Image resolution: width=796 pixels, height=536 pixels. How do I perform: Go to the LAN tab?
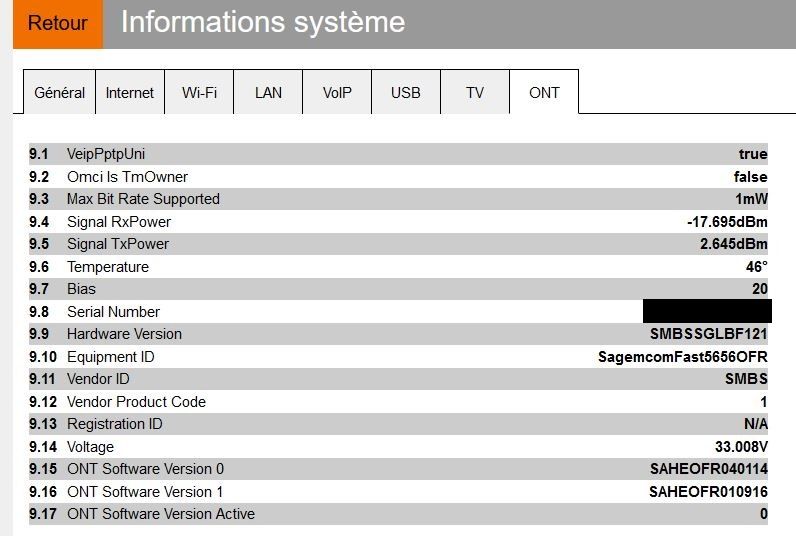(268, 93)
